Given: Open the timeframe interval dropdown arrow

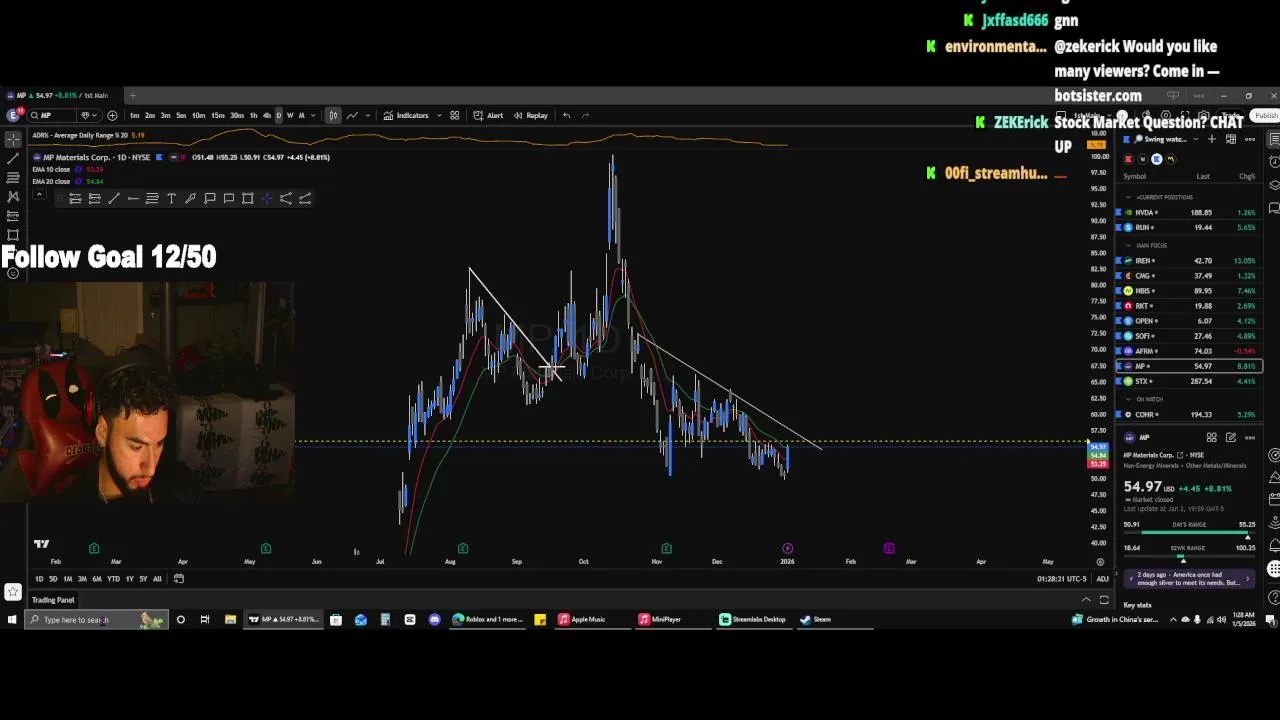Looking at the screenshot, I should 313,115.
